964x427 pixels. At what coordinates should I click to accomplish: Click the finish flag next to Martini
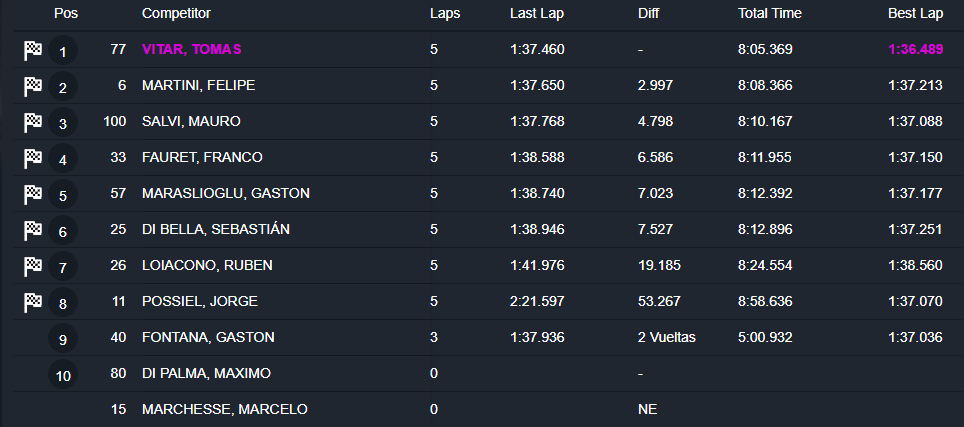click(33, 86)
